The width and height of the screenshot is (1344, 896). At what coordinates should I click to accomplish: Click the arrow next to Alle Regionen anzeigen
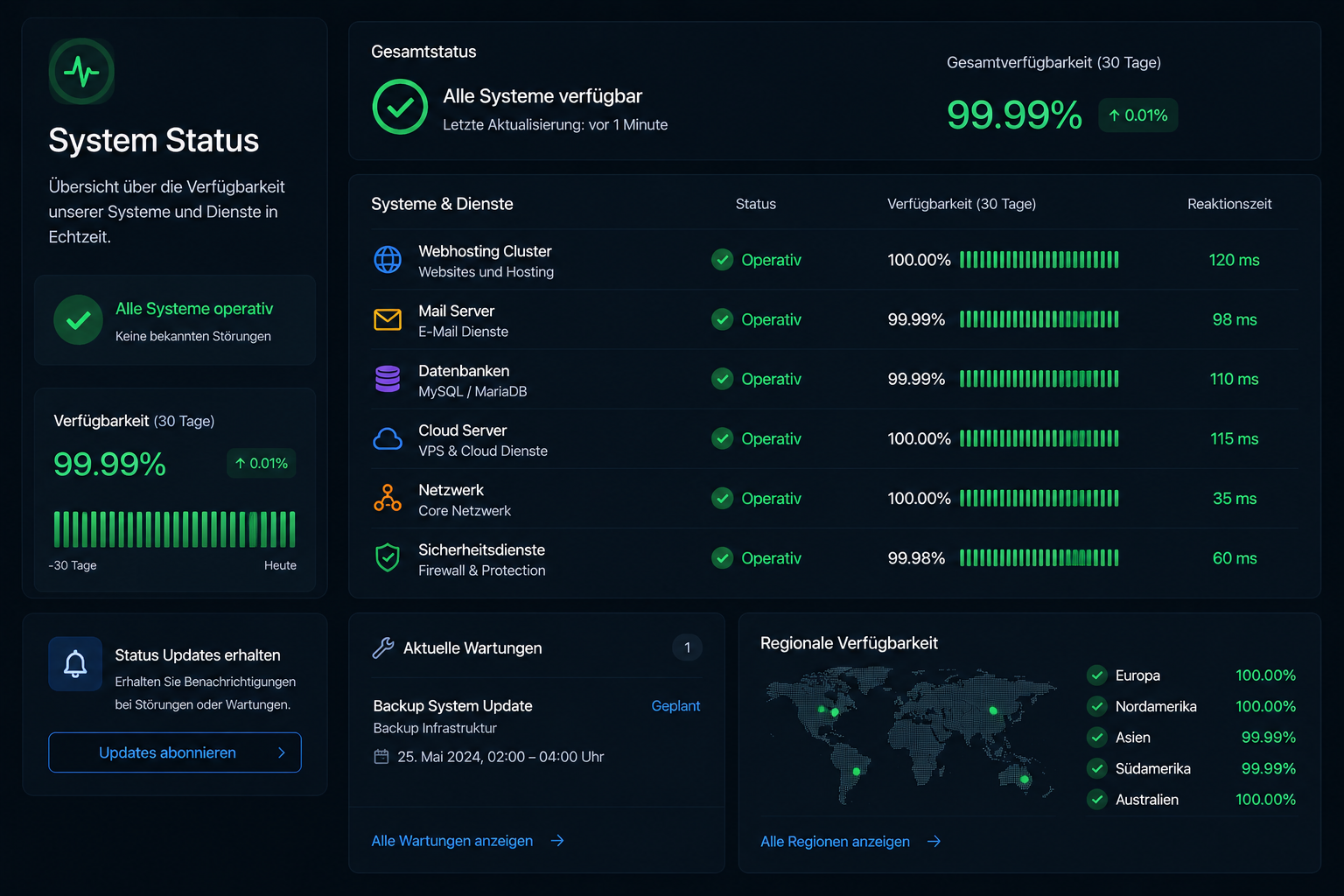click(934, 841)
